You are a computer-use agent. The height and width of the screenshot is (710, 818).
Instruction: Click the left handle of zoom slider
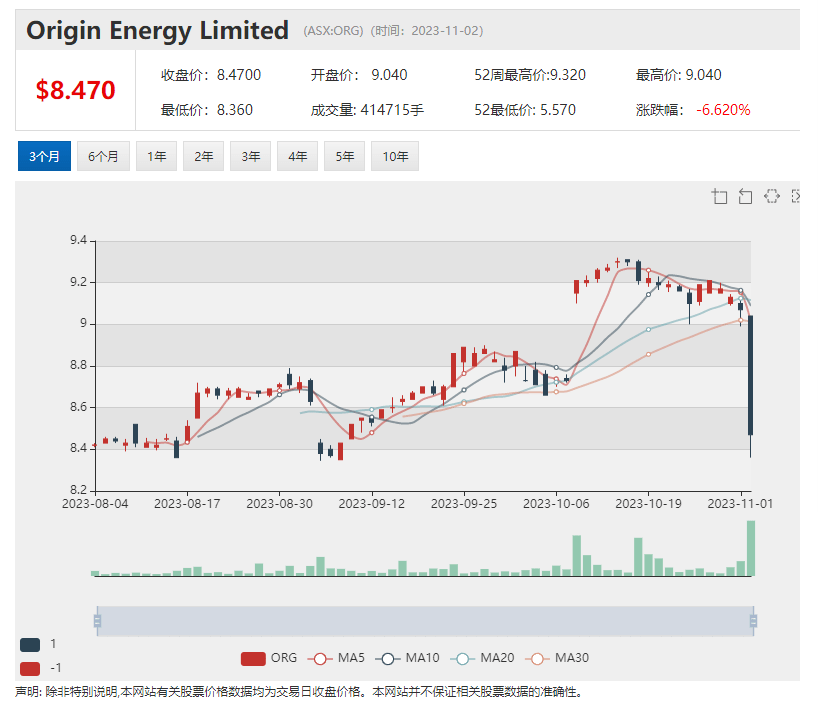(97, 621)
